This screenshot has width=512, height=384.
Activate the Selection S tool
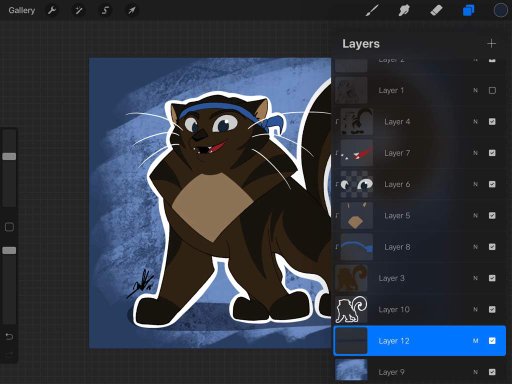[x=105, y=10]
